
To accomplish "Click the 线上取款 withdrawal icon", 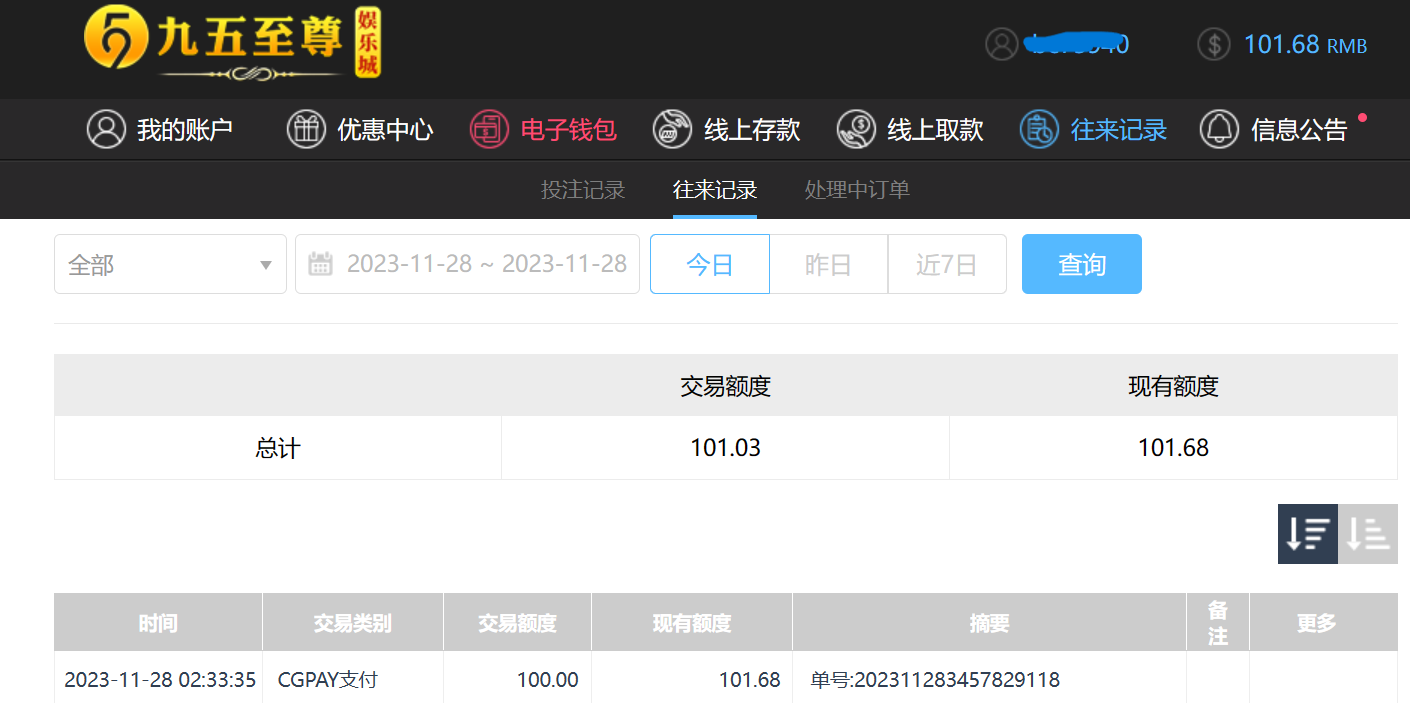I will (856, 129).
